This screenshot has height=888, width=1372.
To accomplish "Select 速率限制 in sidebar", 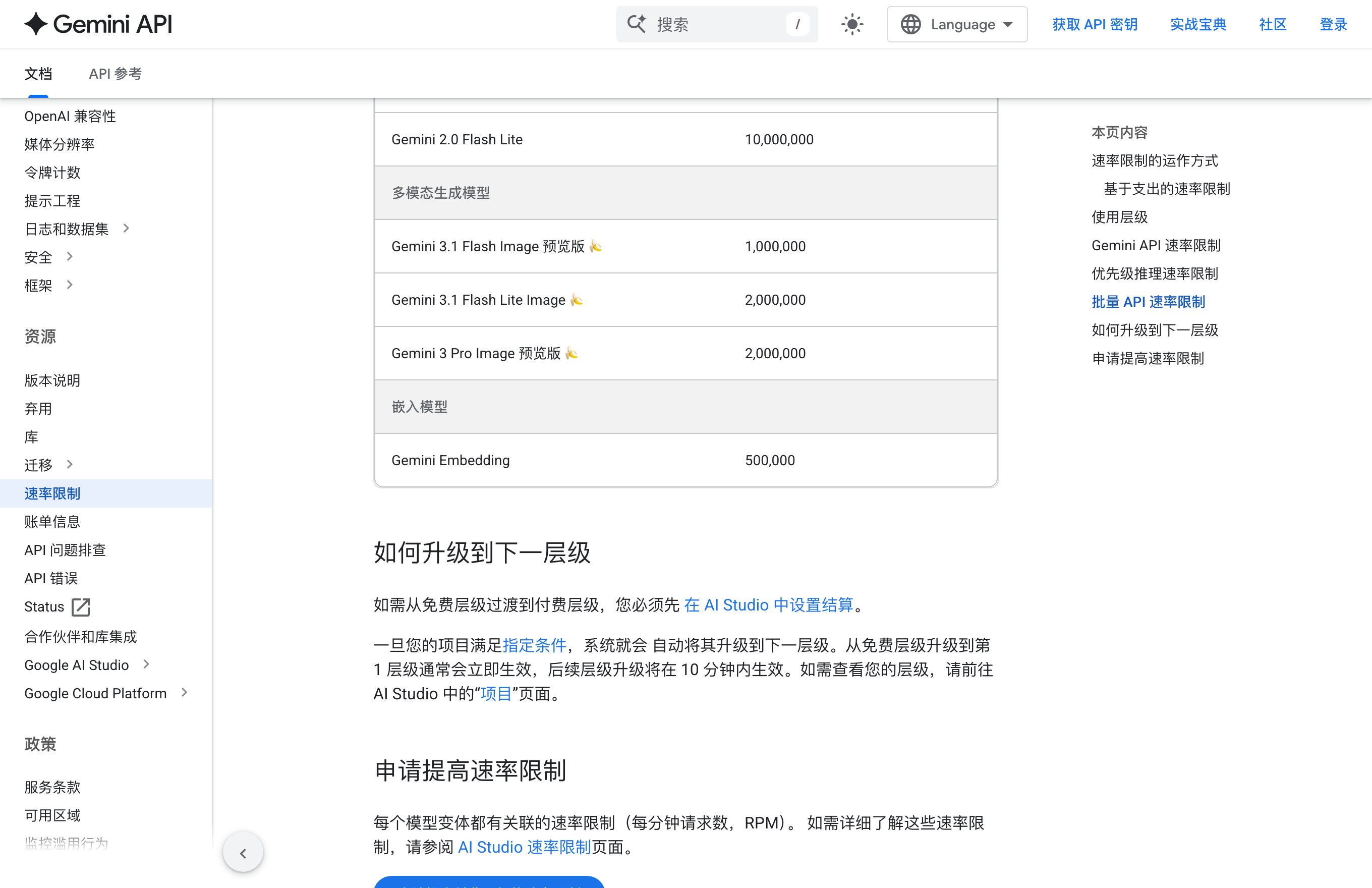I will (x=106, y=493).
